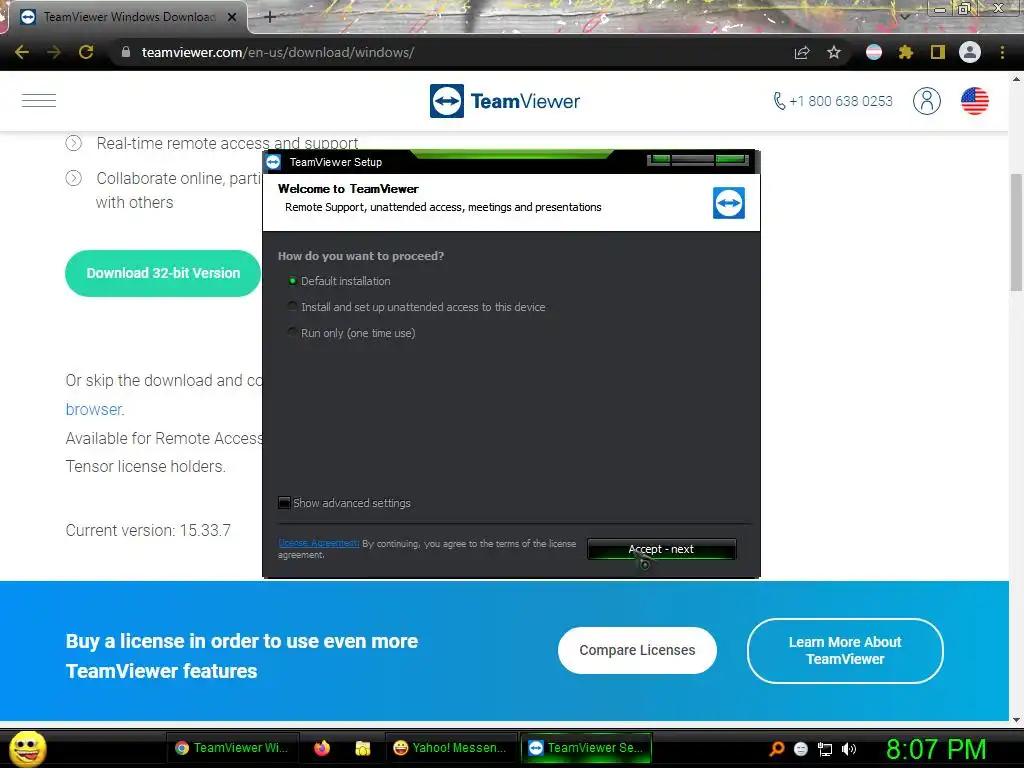
Task: Open the user account icon on website
Action: (927, 101)
